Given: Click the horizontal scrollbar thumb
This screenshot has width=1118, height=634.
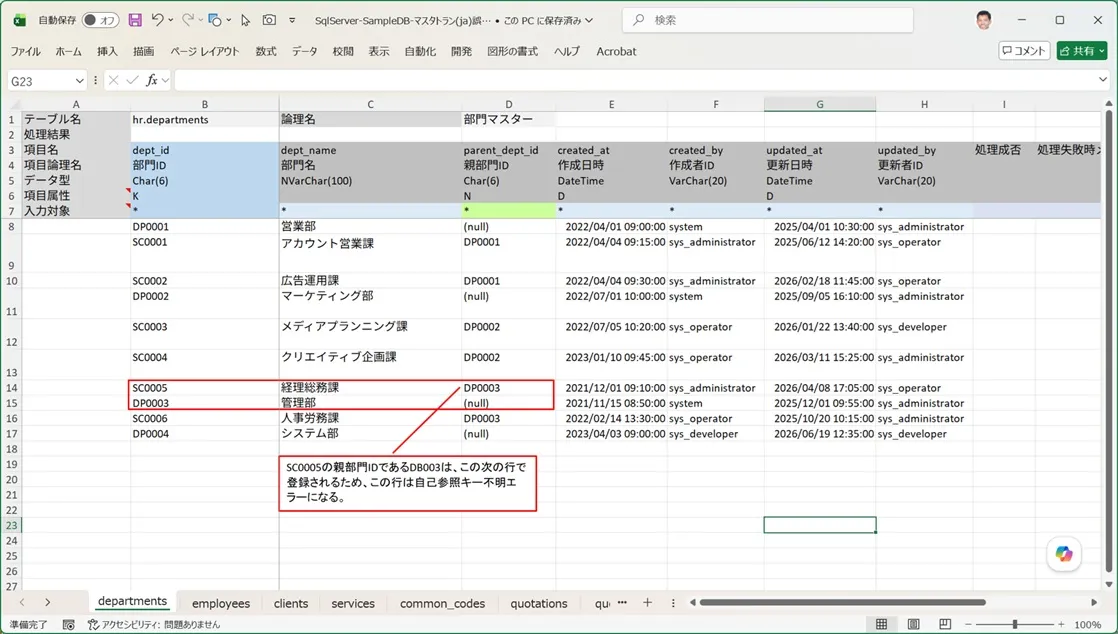Looking at the screenshot, I should 843,603.
